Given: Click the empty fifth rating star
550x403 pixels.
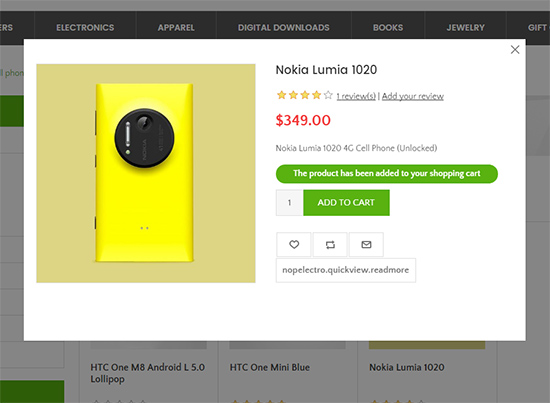Looking at the screenshot, I should [328, 95].
